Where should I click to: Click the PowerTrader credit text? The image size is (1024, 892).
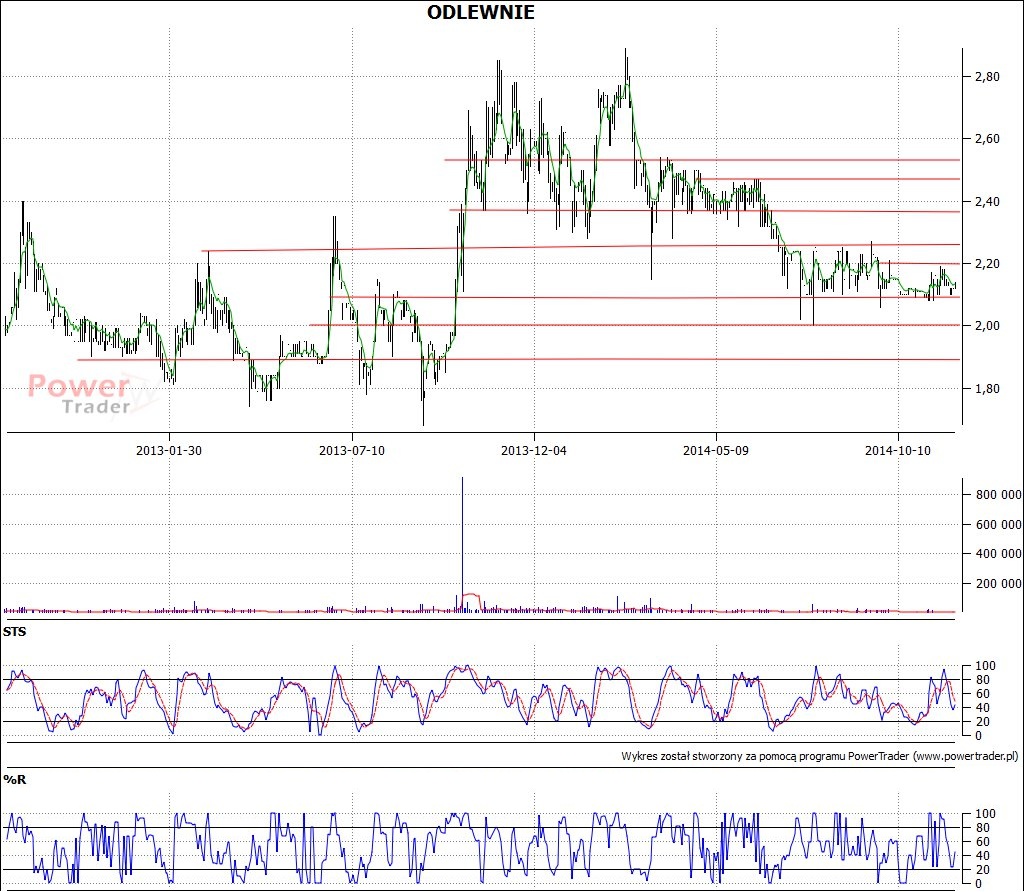click(820, 756)
